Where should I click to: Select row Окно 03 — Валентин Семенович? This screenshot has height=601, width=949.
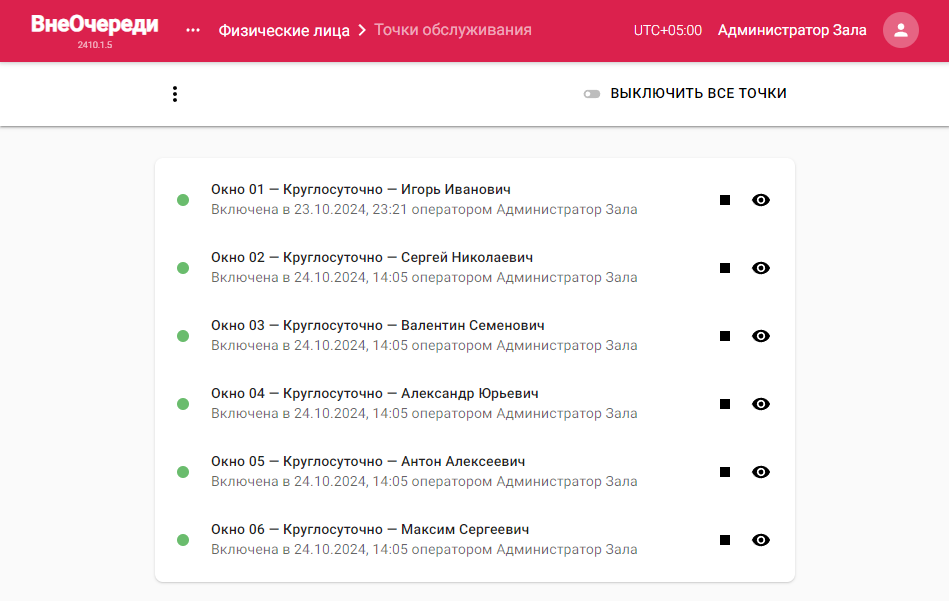coord(474,336)
